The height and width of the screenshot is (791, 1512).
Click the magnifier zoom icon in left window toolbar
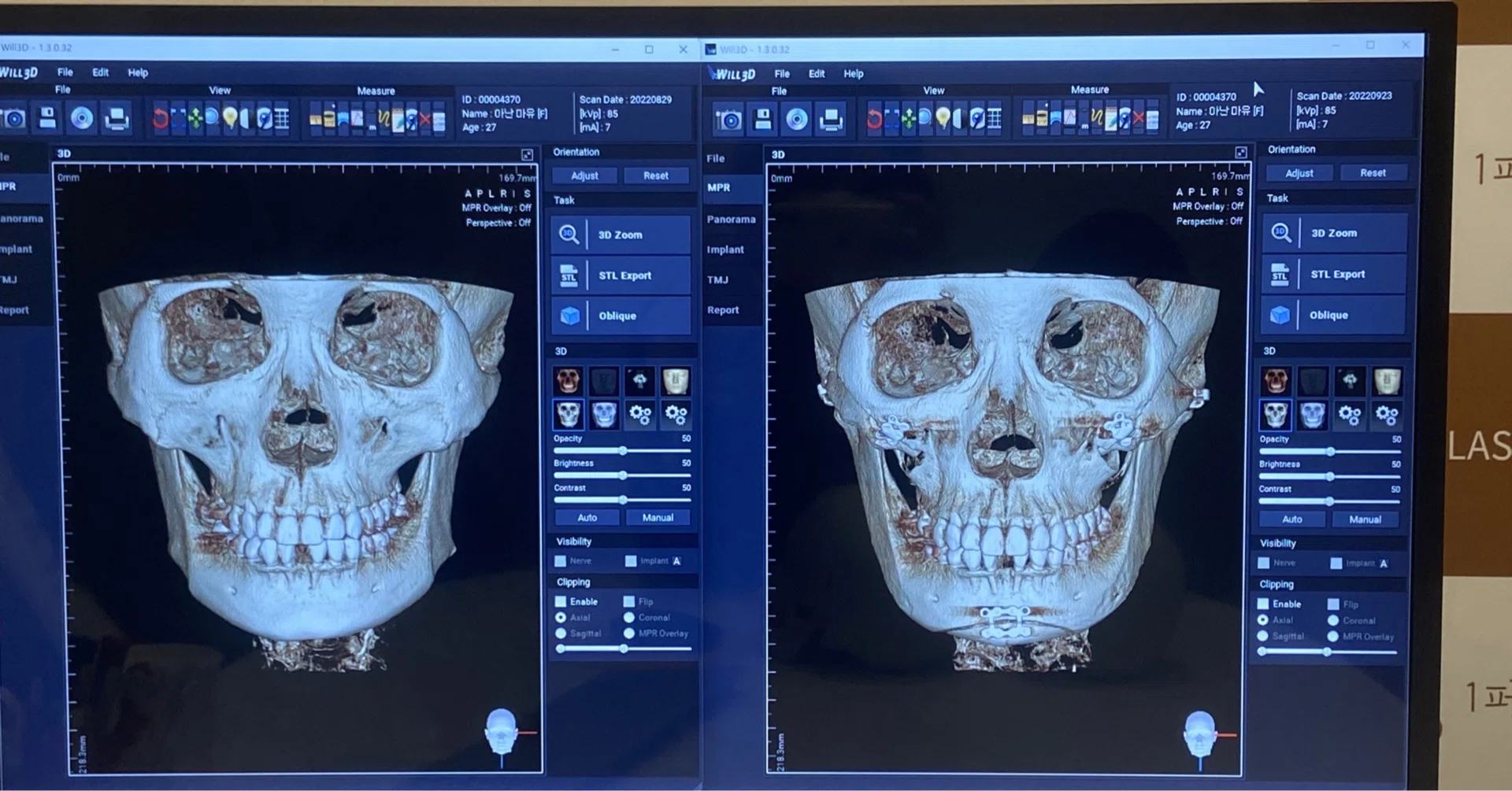212,119
